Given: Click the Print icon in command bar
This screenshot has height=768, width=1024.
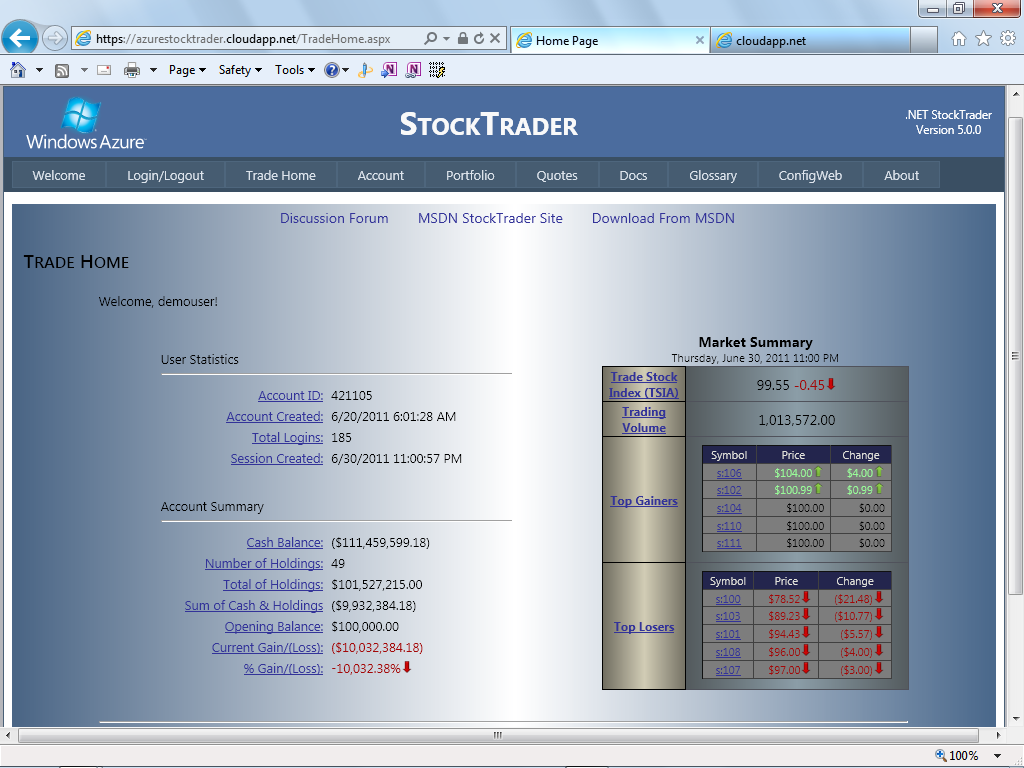Looking at the screenshot, I should 132,70.
